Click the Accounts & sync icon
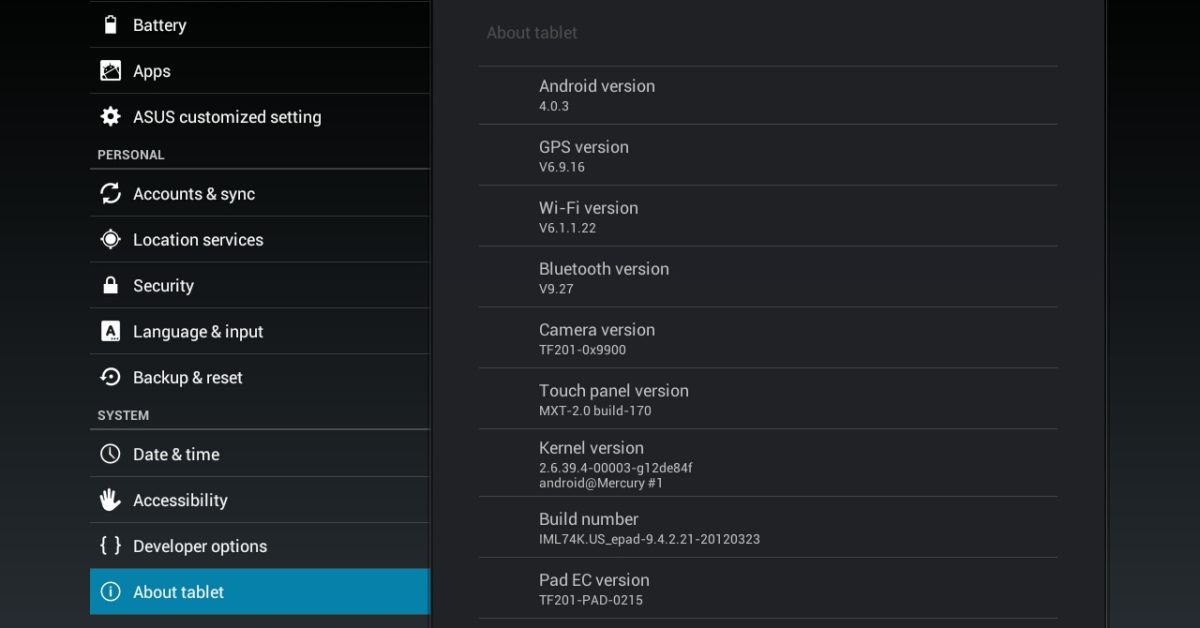 111,194
